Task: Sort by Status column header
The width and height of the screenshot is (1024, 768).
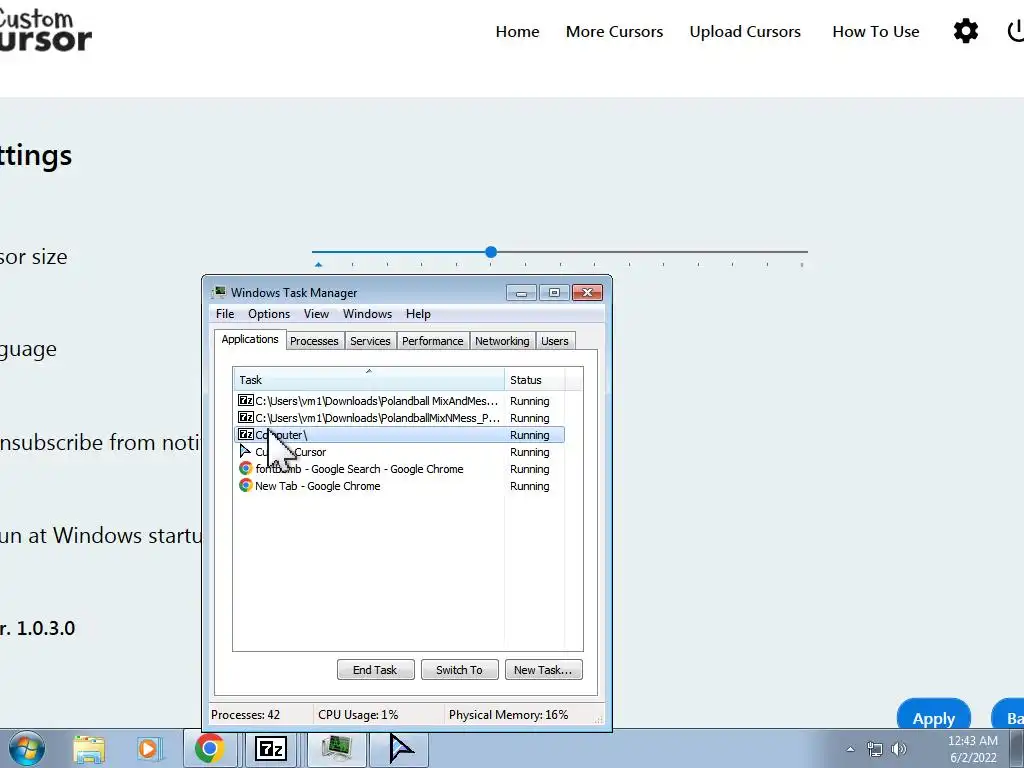Action: pos(534,379)
